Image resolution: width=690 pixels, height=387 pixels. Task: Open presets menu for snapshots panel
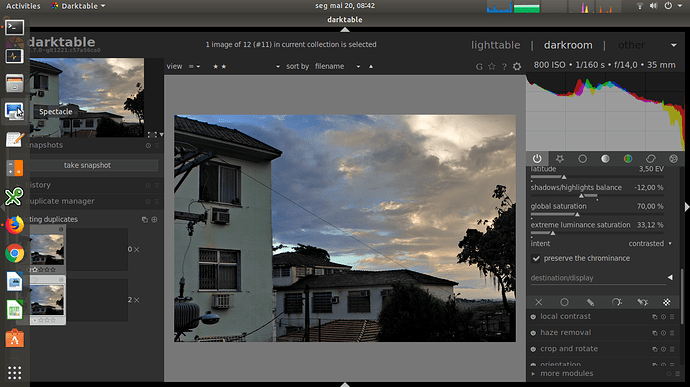(x=157, y=145)
